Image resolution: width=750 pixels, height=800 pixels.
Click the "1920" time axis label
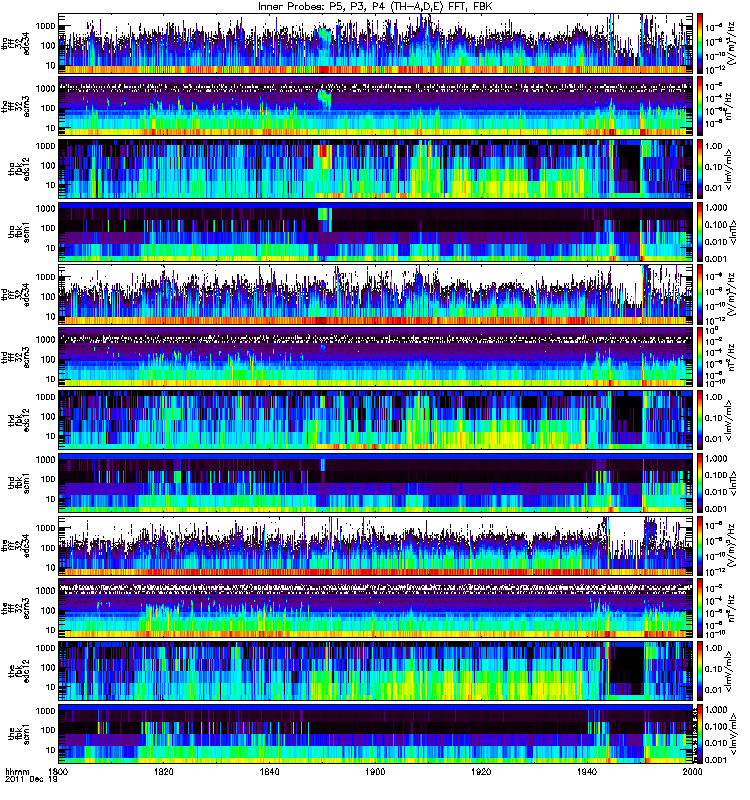(x=481, y=771)
